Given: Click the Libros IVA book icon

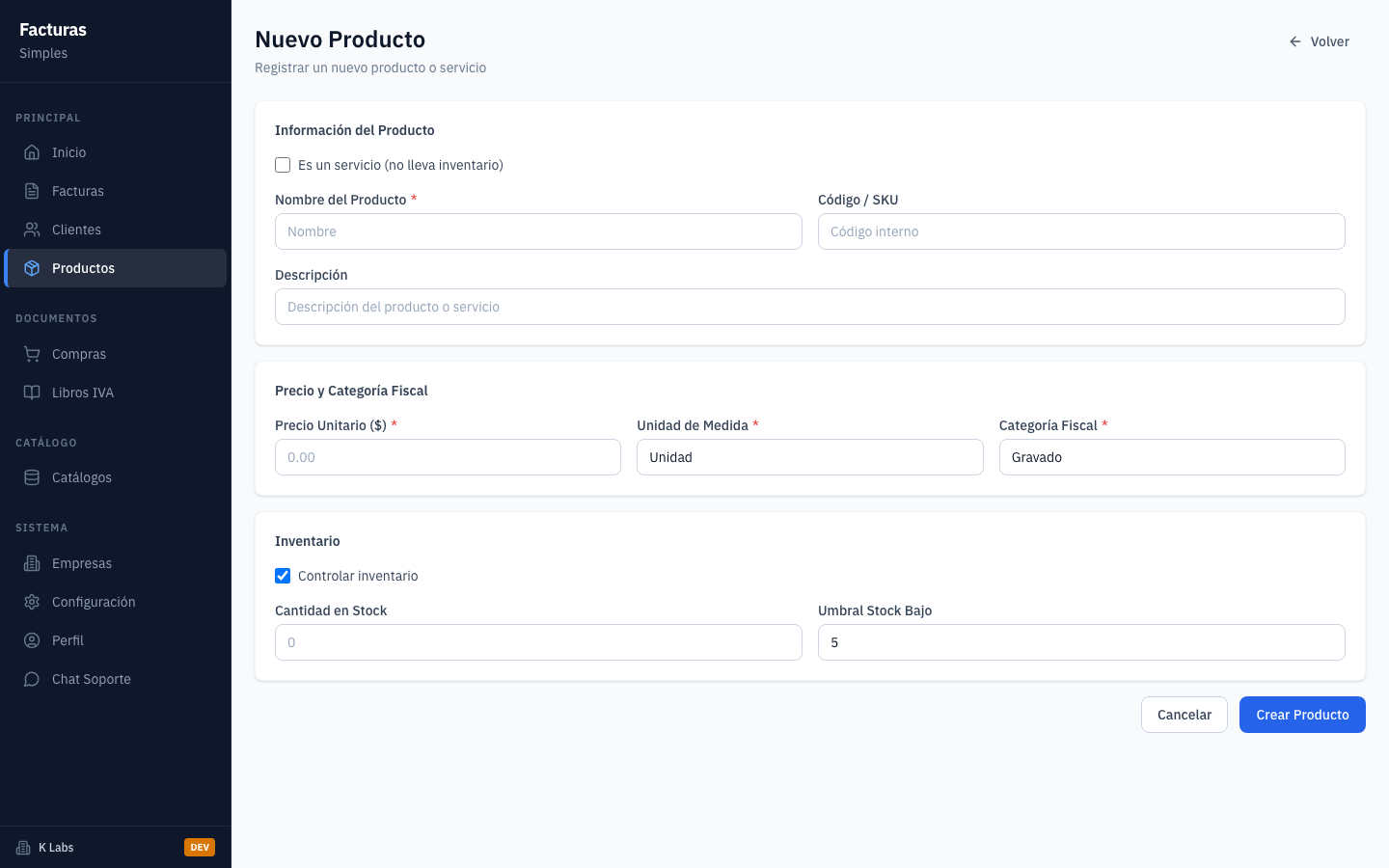Looking at the screenshot, I should tap(32, 393).
